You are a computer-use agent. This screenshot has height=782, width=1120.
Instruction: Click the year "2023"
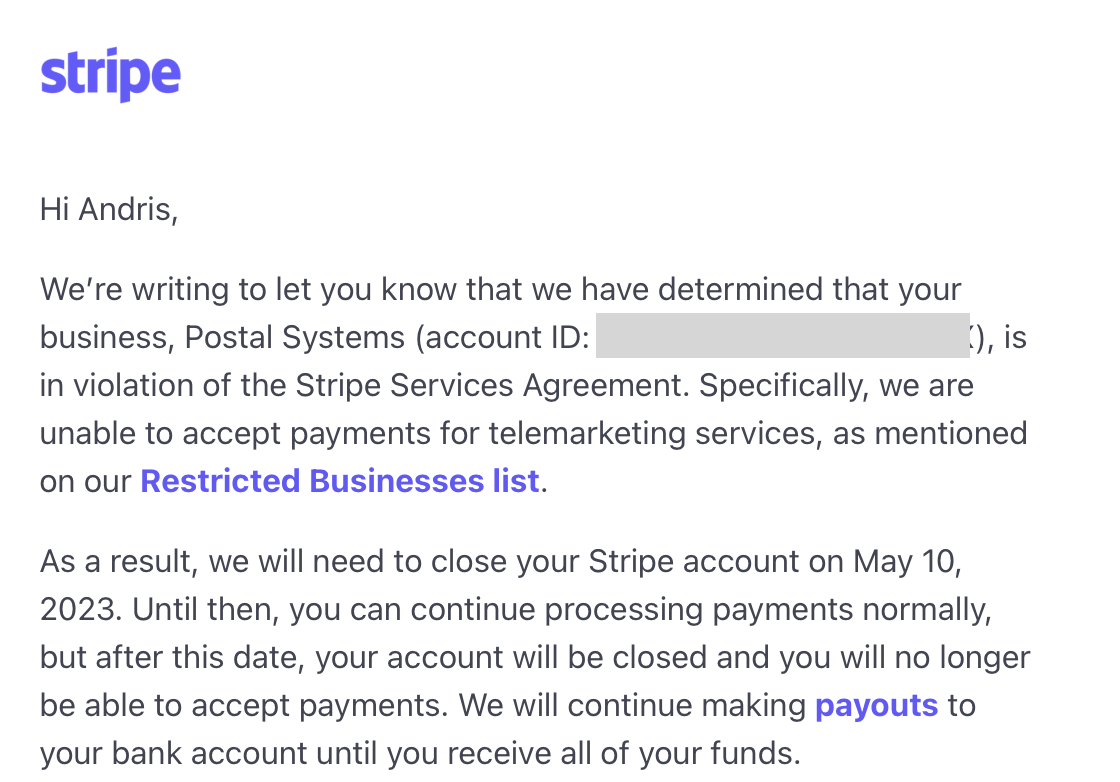[x=81, y=609]
